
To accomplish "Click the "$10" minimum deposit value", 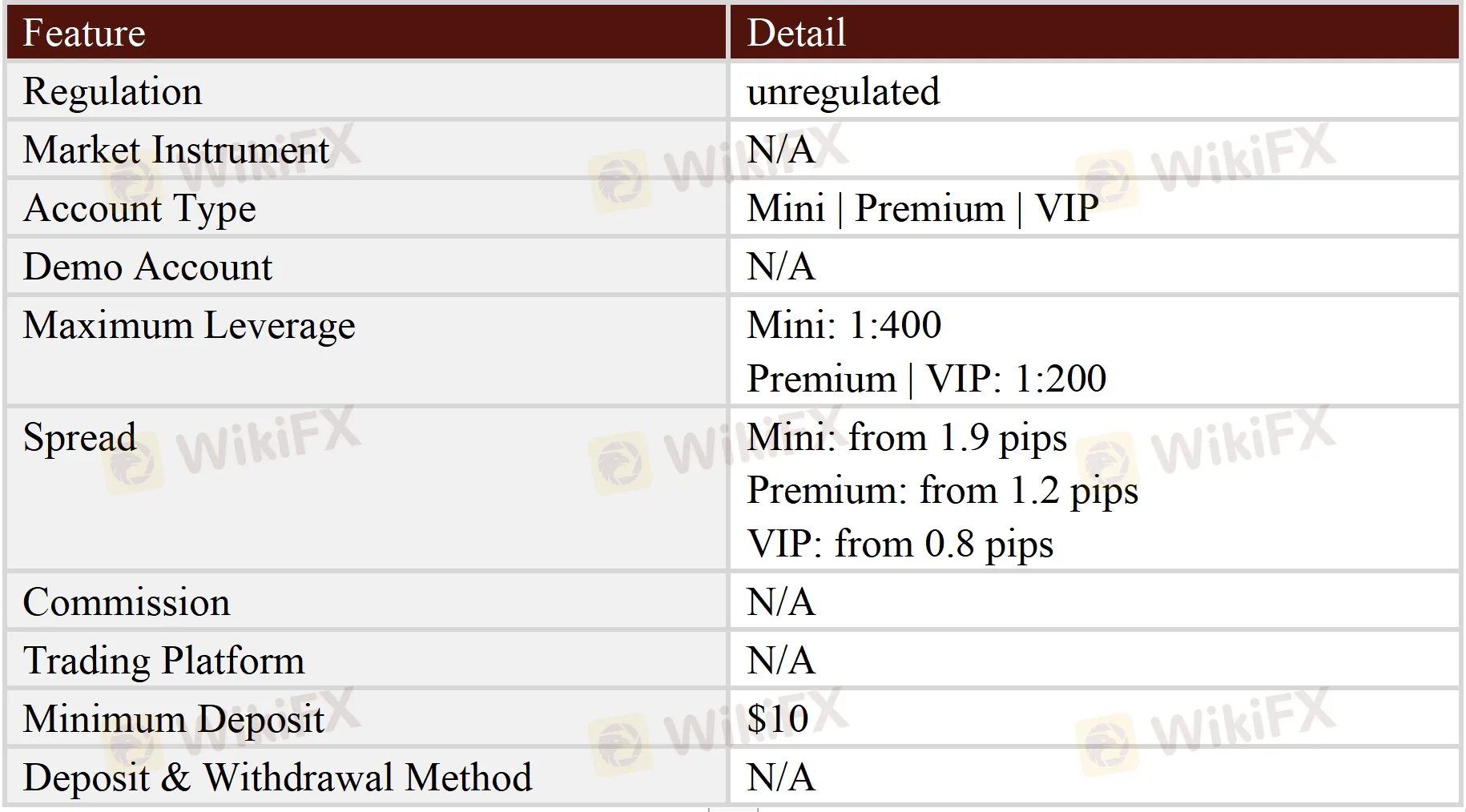I will coord(777,719).
